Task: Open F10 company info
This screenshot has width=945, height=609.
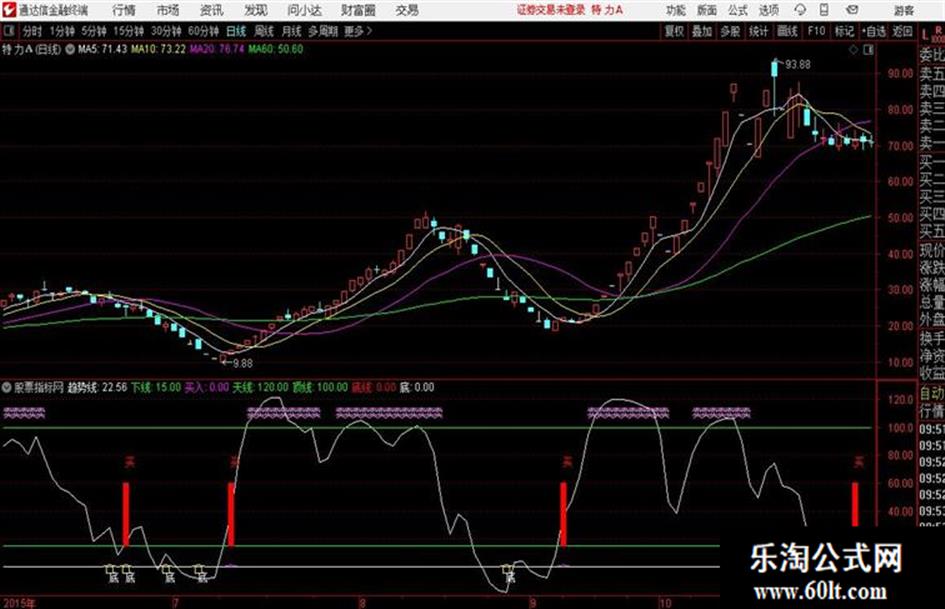Action: coord(816,31)
